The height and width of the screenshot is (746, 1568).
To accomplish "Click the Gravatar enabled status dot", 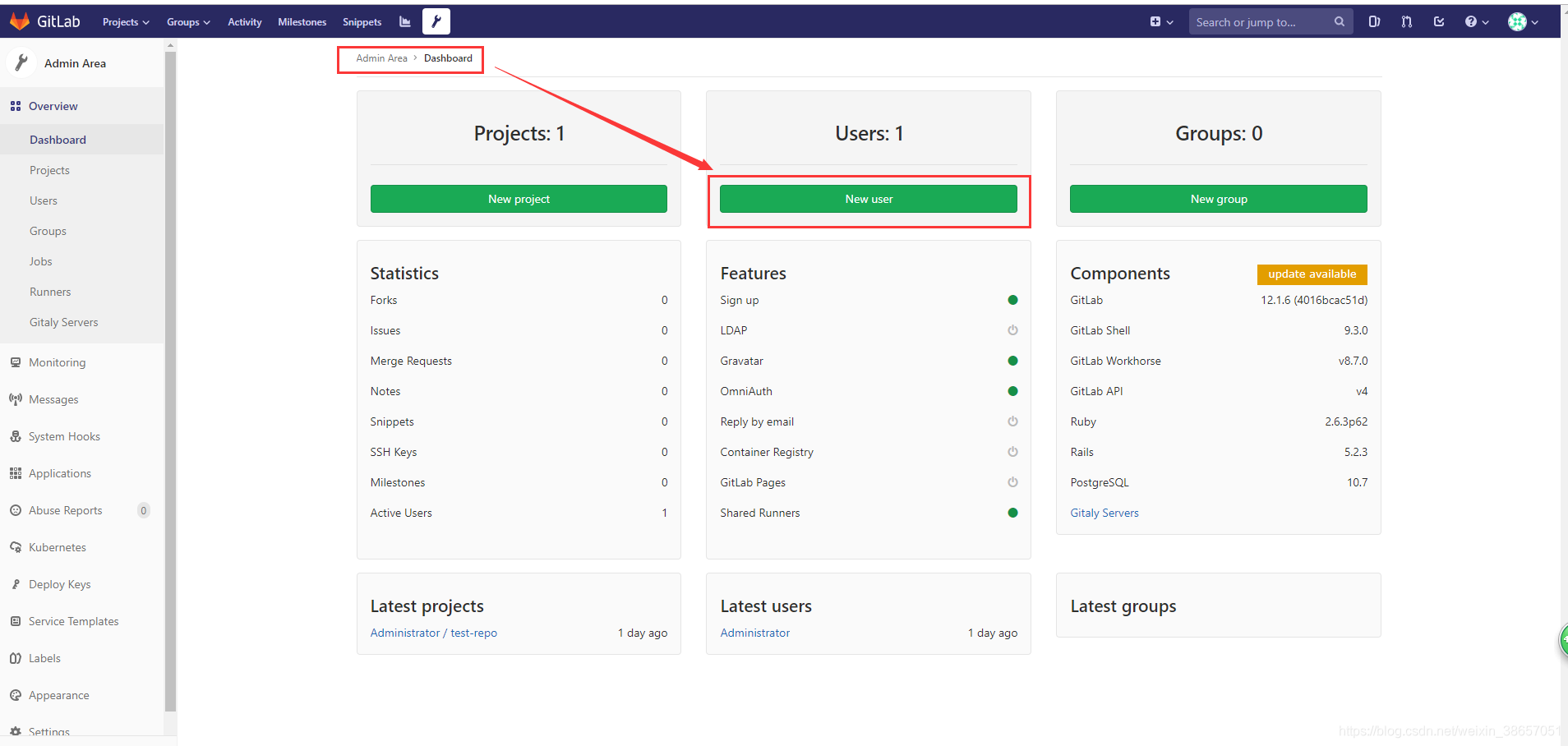I will (x=1012, y=361).
